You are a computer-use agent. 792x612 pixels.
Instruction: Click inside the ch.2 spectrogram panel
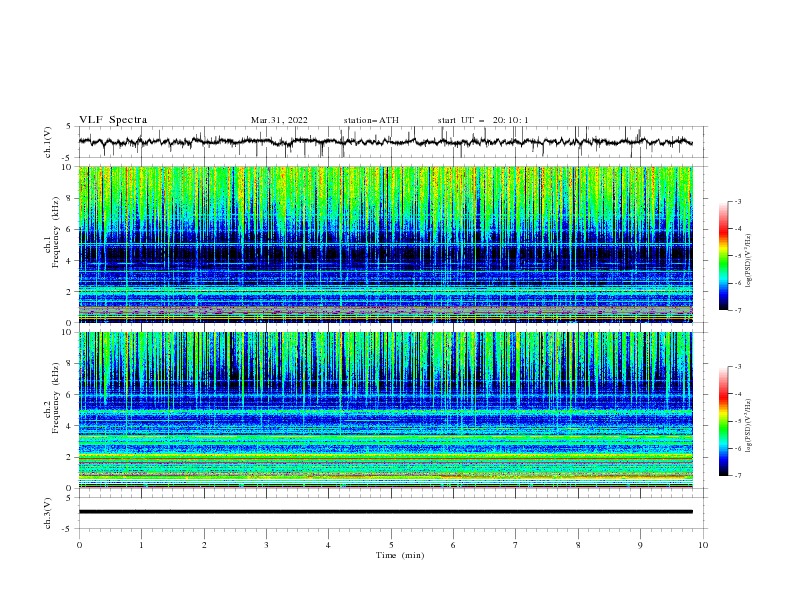[386, 410]
